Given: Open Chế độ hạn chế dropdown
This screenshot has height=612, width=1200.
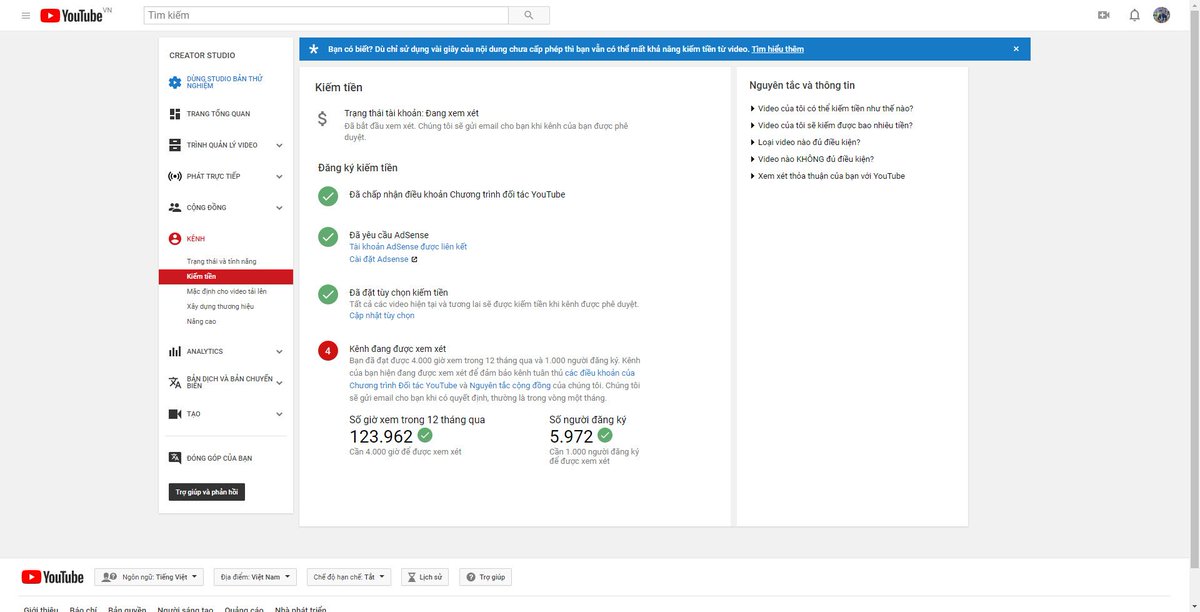Looking at the screenshot, I should pos(349,577).
